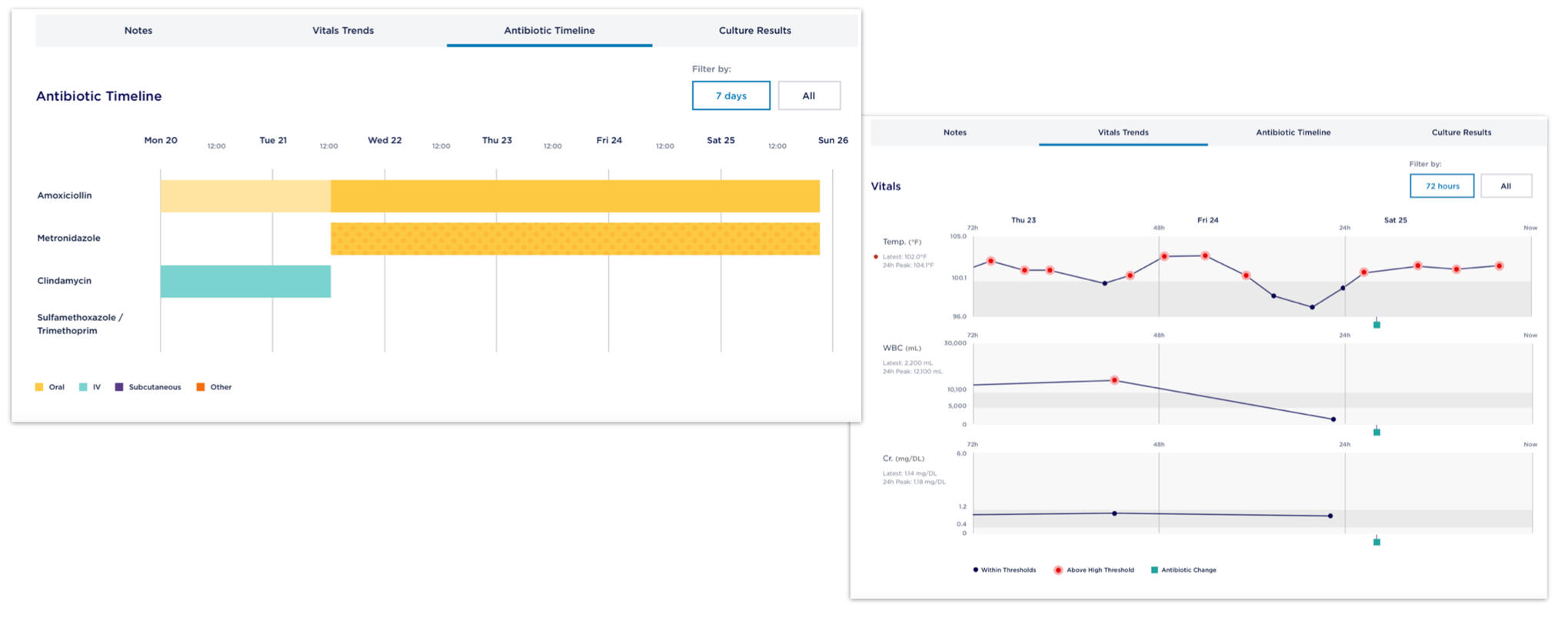1568x618 pixels.
Task: Open Vitals Trends tab in left panel
Action: click(343, 31)
